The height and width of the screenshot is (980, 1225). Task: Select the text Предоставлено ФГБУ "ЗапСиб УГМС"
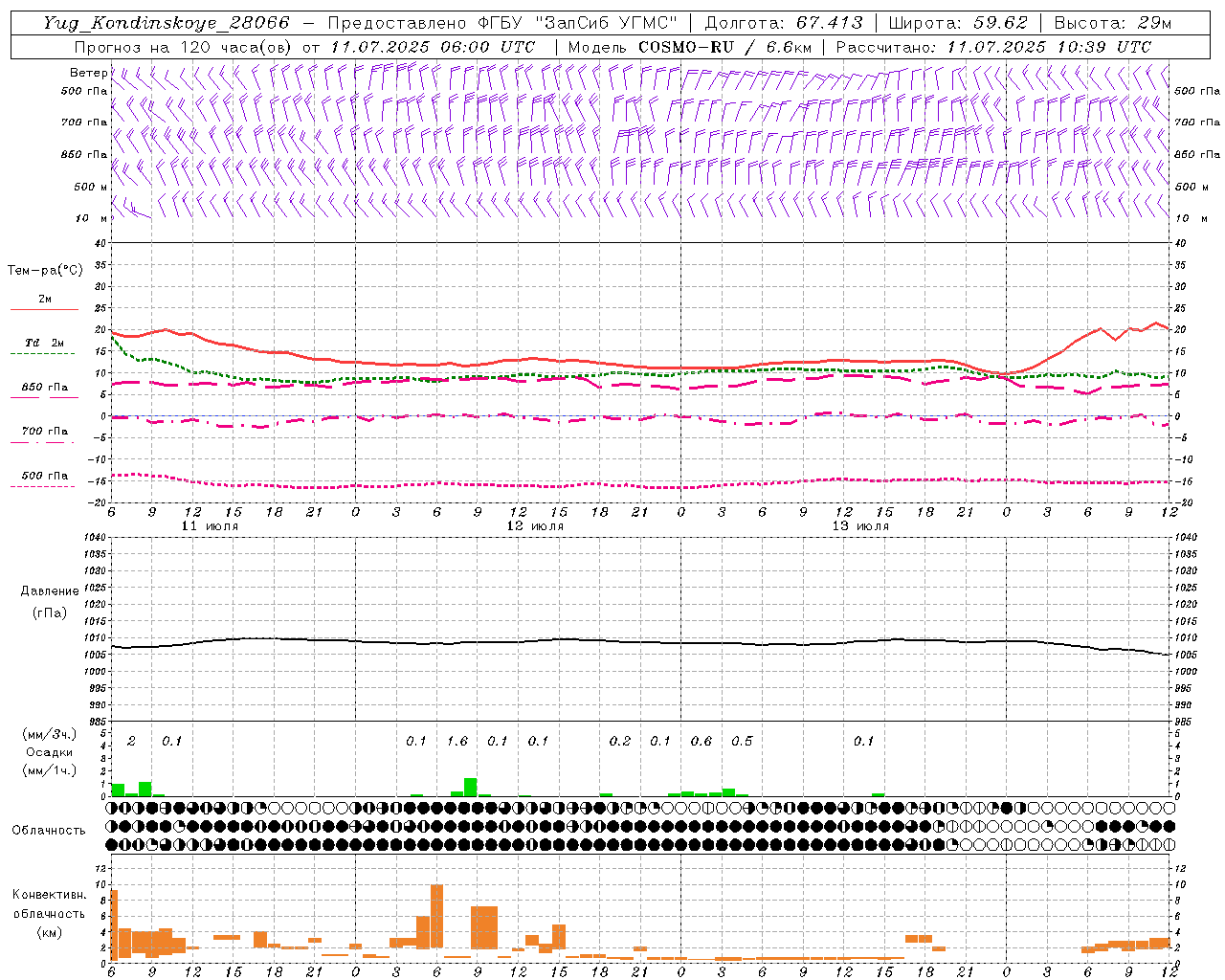coord(503,23)
